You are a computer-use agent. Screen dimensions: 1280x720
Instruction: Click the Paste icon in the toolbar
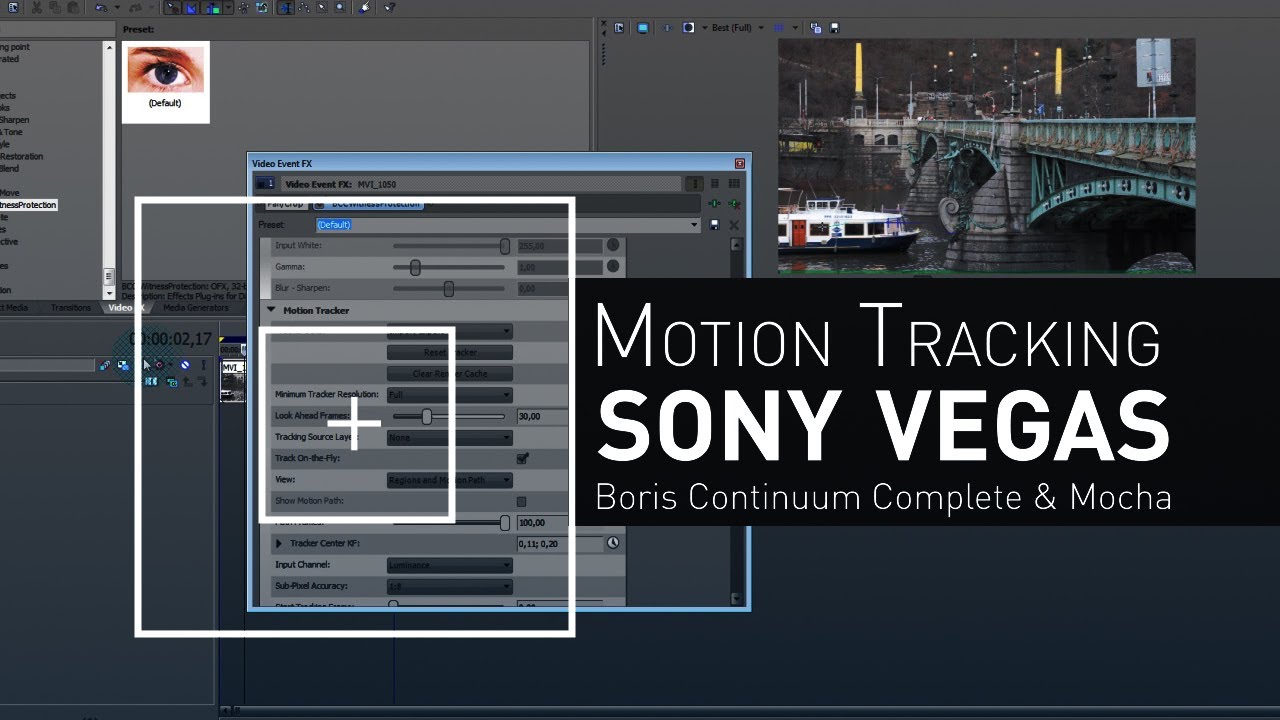pos(73,7)
